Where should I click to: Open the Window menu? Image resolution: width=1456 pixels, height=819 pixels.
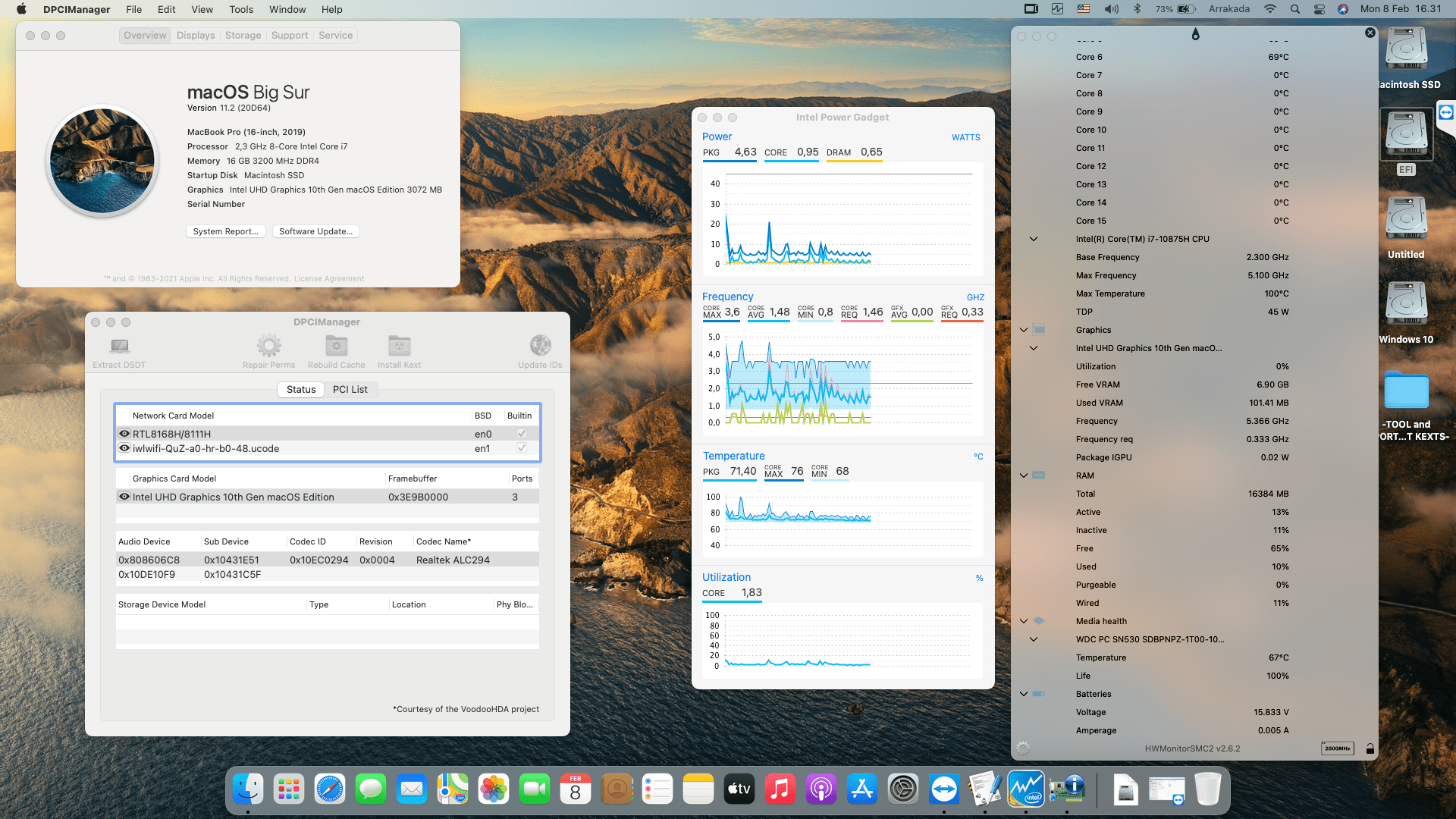click(287, 9)
